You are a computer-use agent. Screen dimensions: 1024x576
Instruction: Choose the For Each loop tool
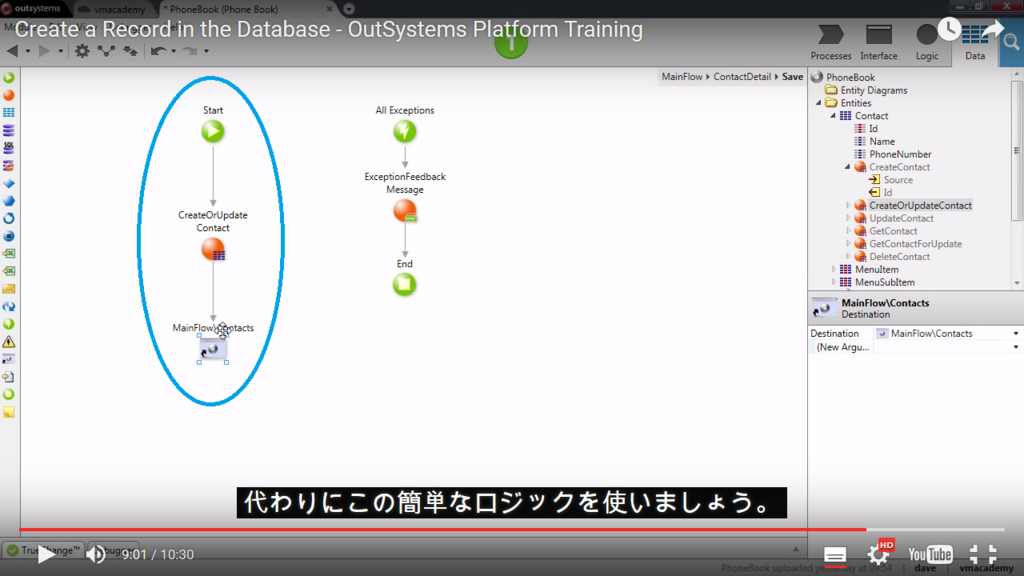point(8,219)
